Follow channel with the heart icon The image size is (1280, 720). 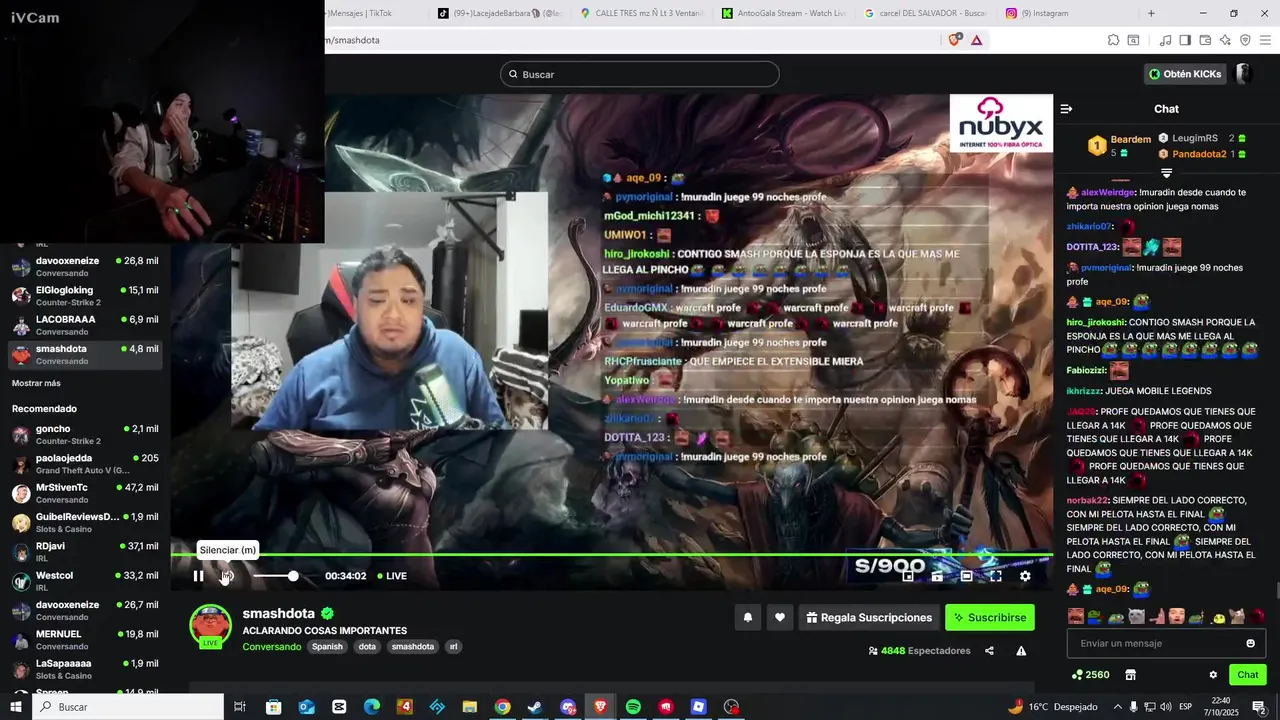[780, 618]
